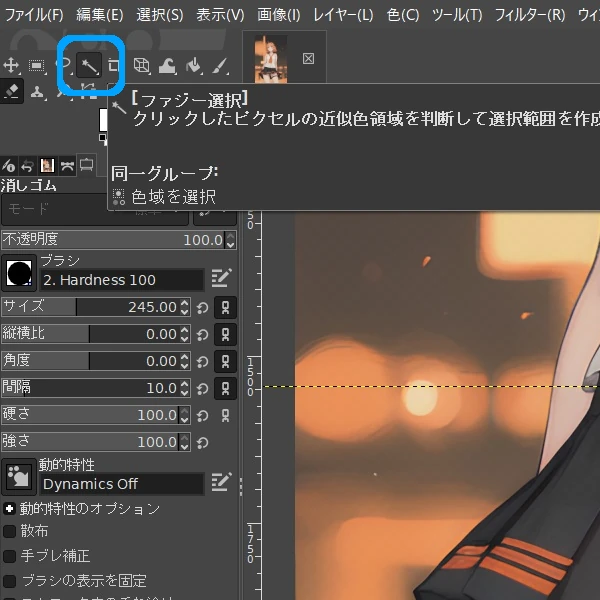Open the 表示(V) menu
Viewport: 600px width, 600px height.
click(x=220, y=15)
